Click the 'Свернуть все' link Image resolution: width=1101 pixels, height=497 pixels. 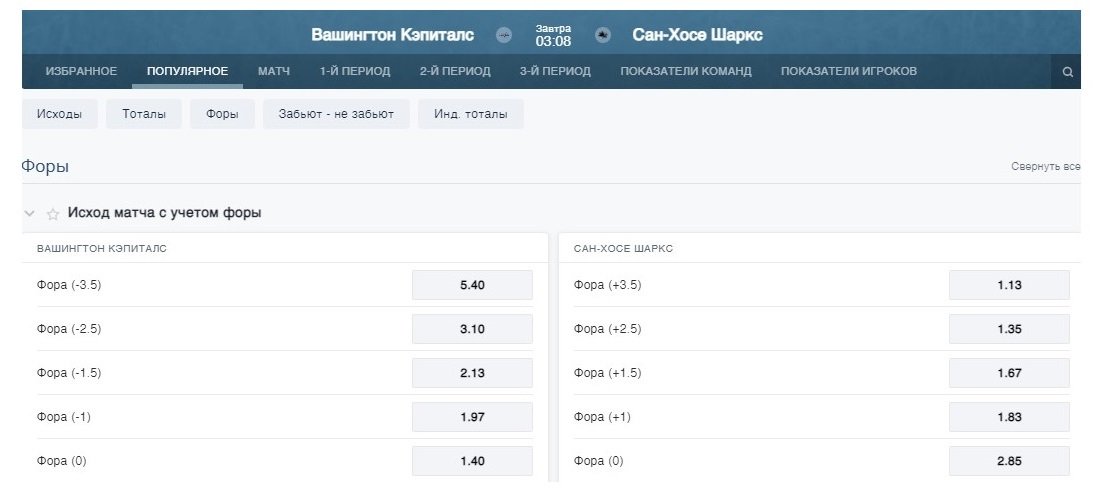[1046, 167]
